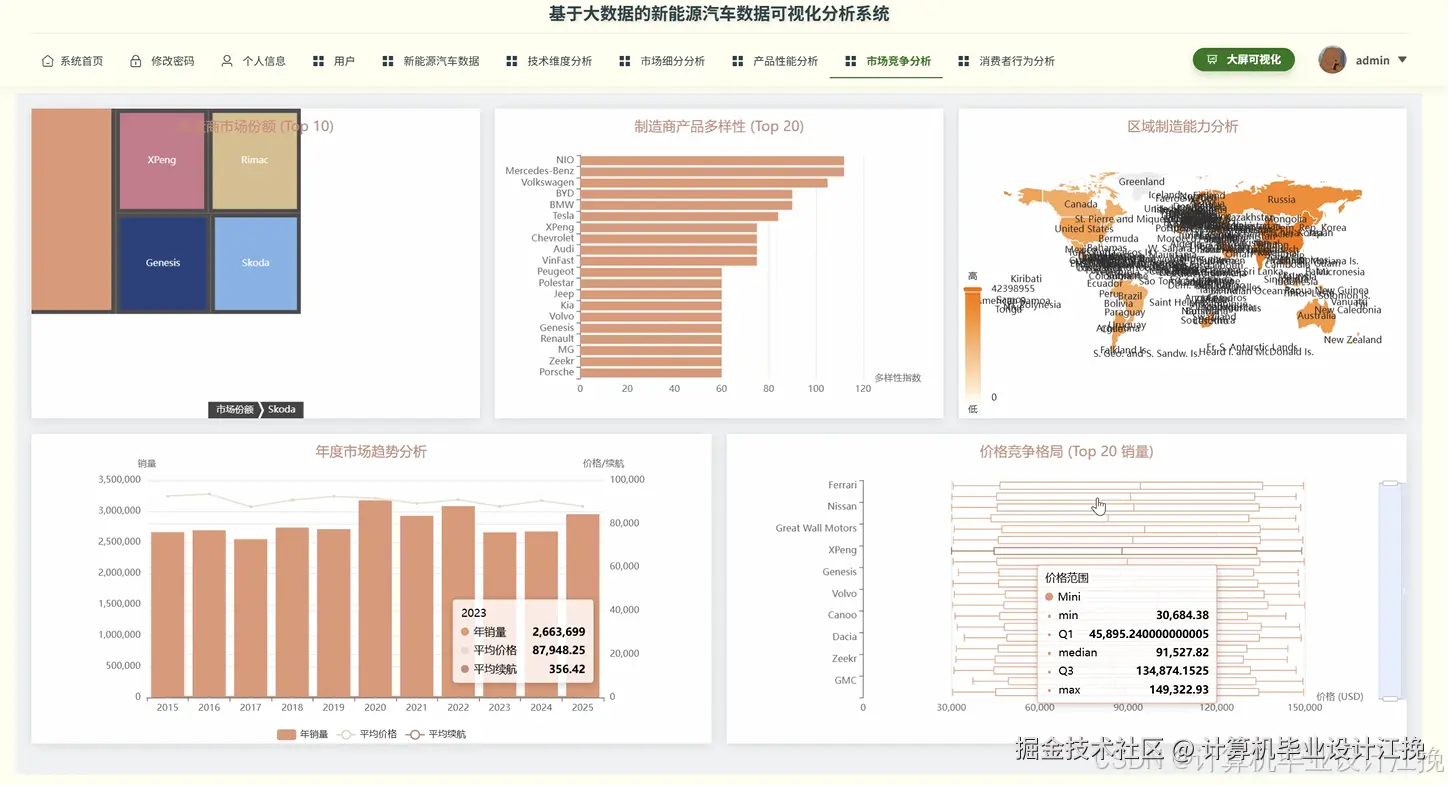Click Skoda breadcrumb in treemap
The image size is (1448, 785).
tap(281, 409)
